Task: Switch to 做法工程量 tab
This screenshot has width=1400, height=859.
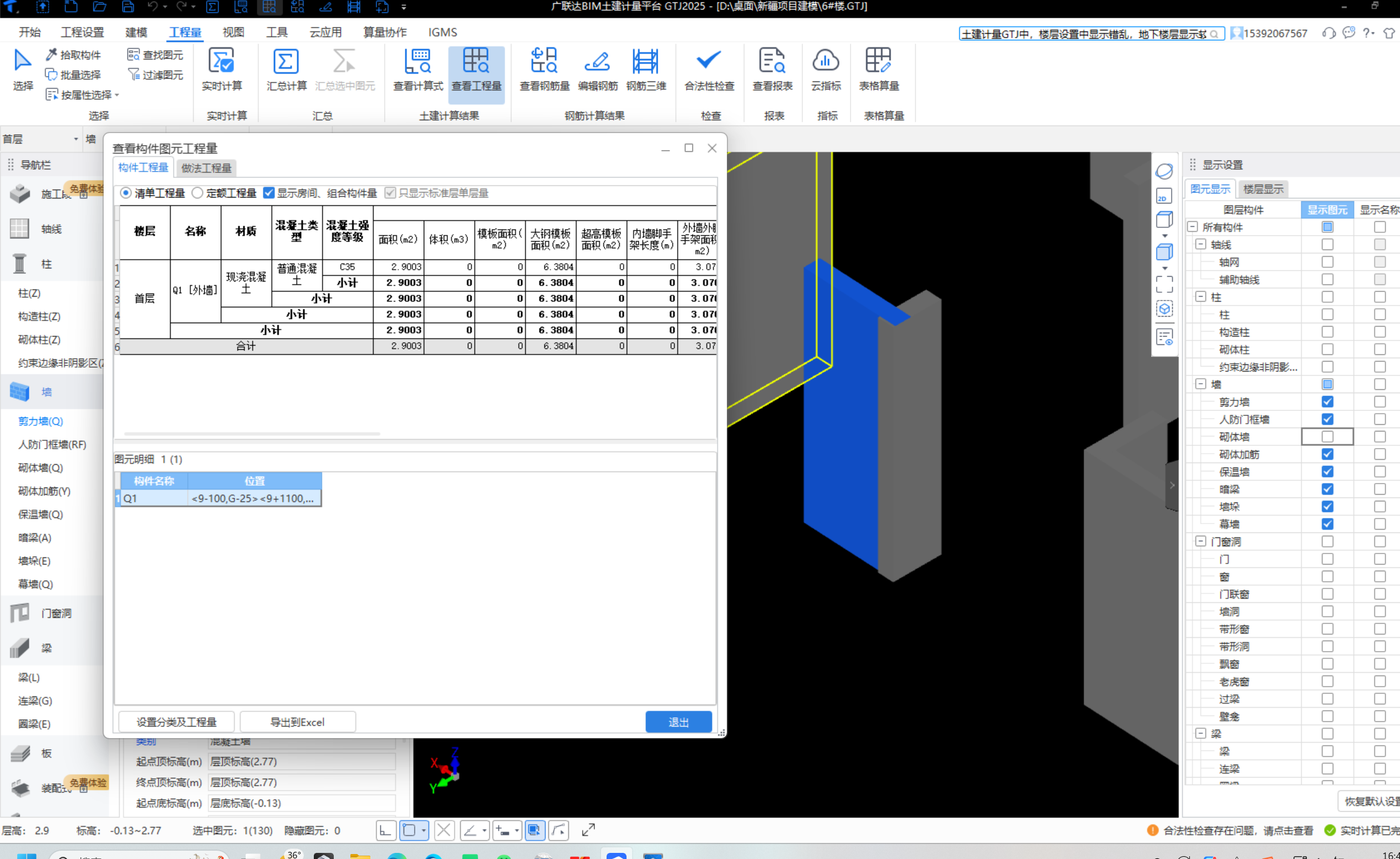Action: tap(206, 167)
